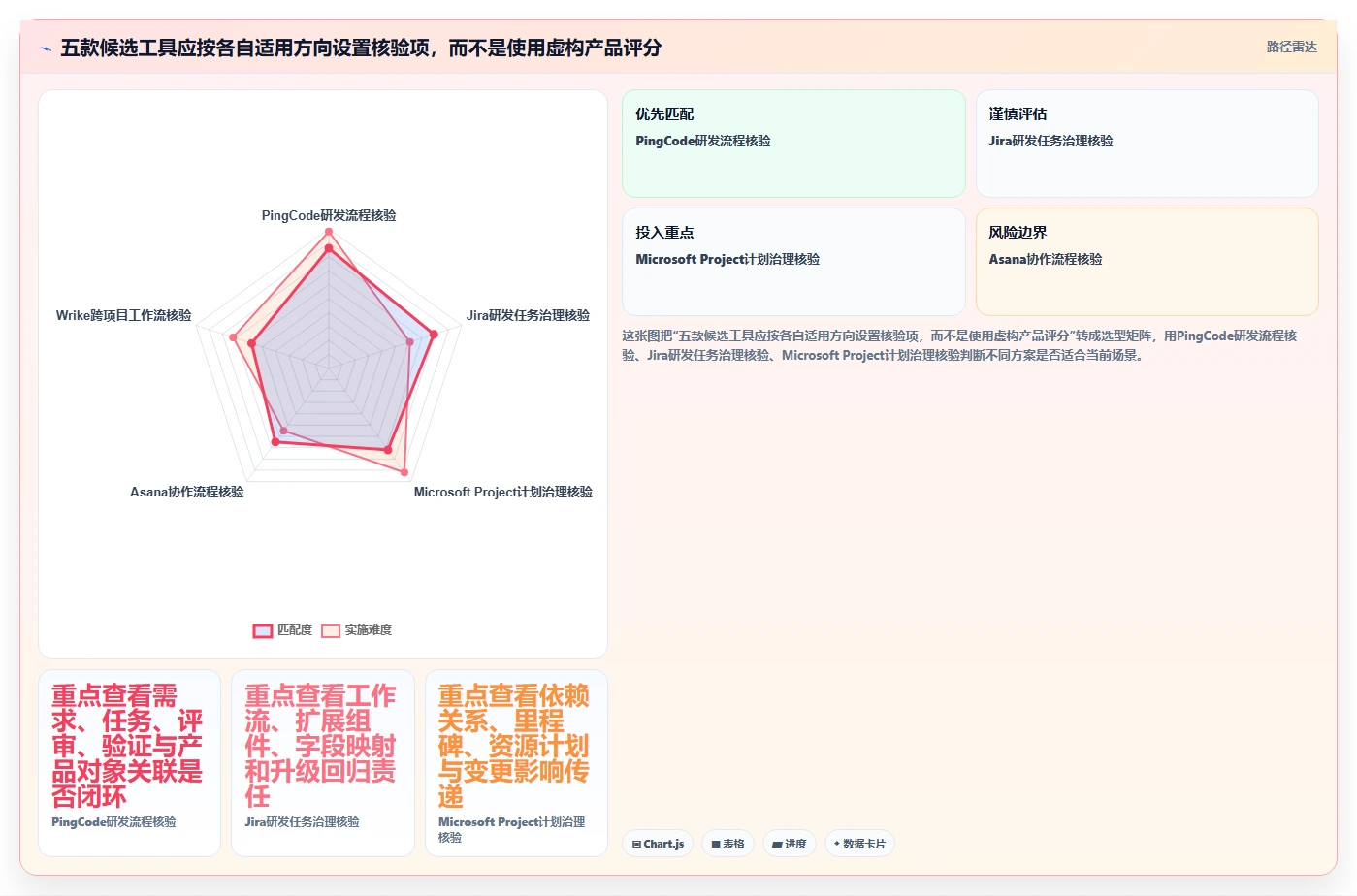The image size is (1357, 896).
Task: Click Asana协作流程核验 in the 风险边界 card
Action: click(1046, 259)
